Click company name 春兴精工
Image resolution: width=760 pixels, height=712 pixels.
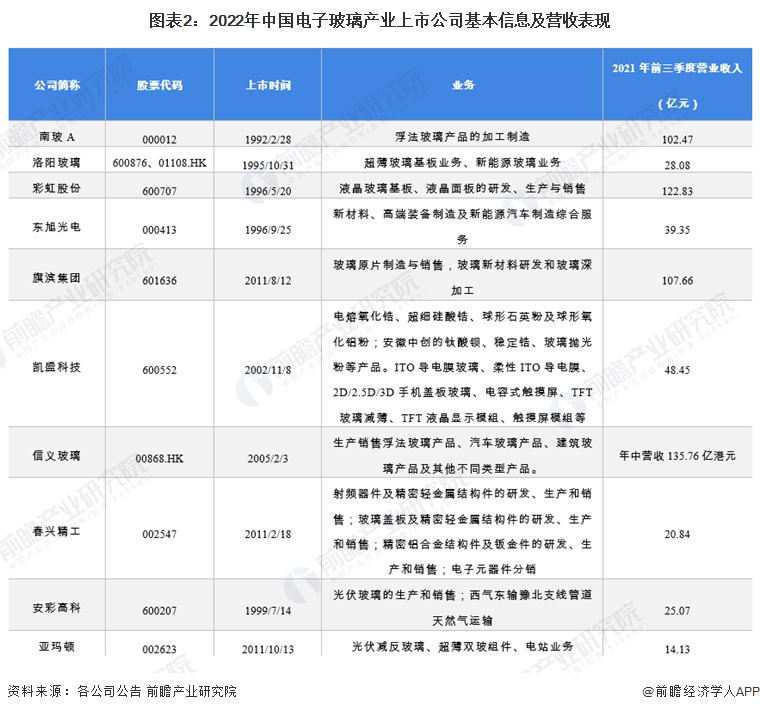57,531
